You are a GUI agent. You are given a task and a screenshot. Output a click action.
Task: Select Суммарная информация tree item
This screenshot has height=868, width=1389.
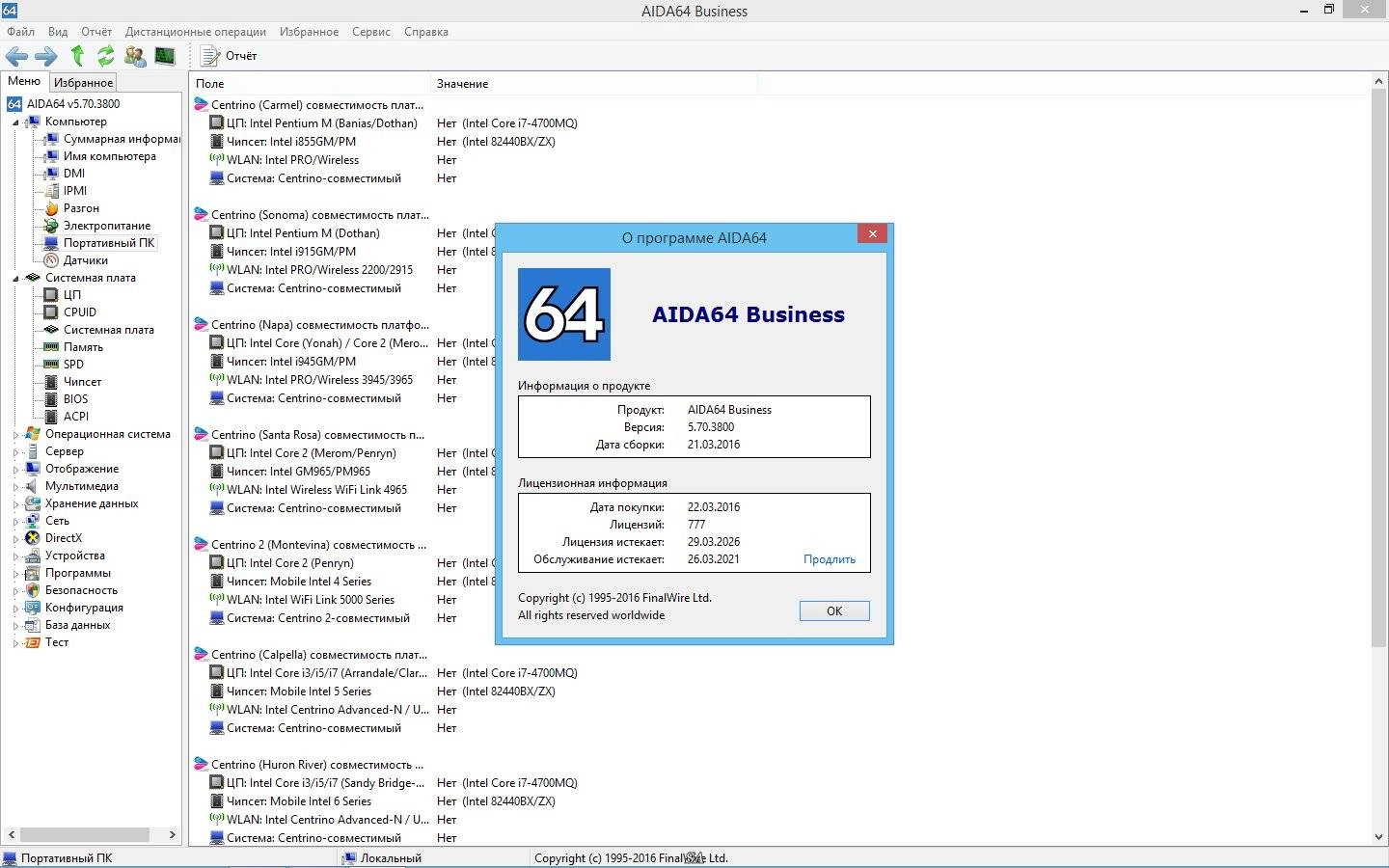coord(122,139)
